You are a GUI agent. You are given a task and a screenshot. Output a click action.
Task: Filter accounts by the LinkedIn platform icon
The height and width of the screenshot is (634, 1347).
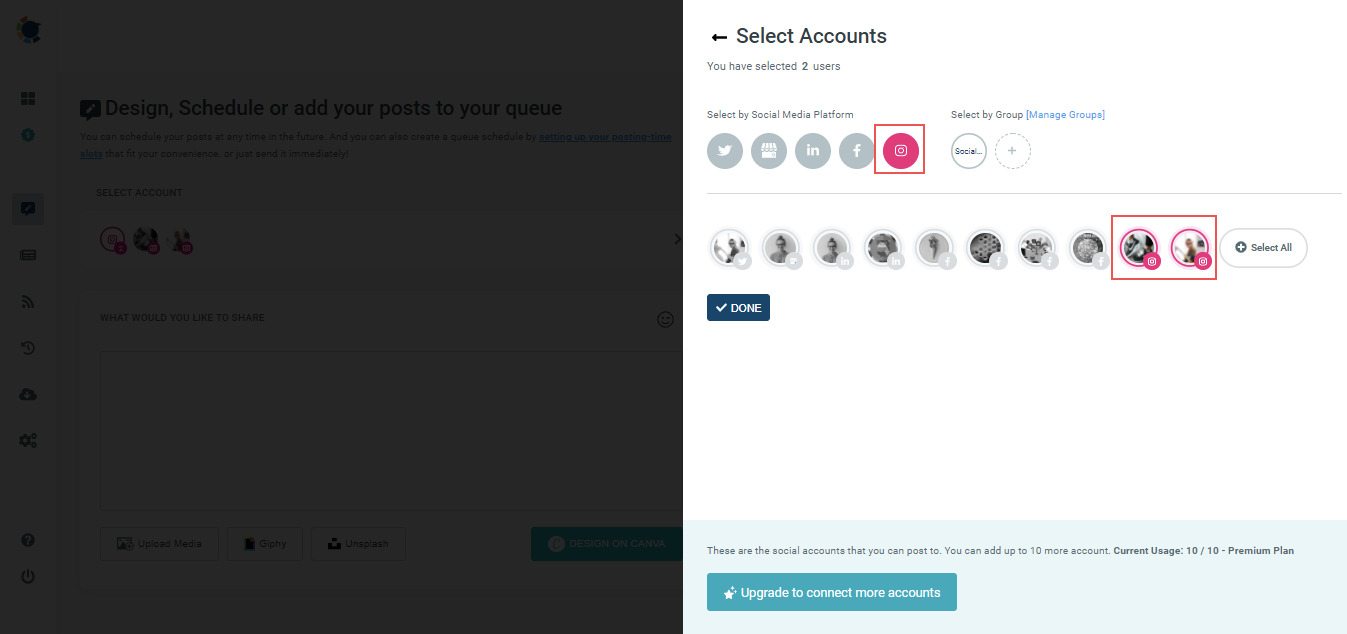click(812, 150)
